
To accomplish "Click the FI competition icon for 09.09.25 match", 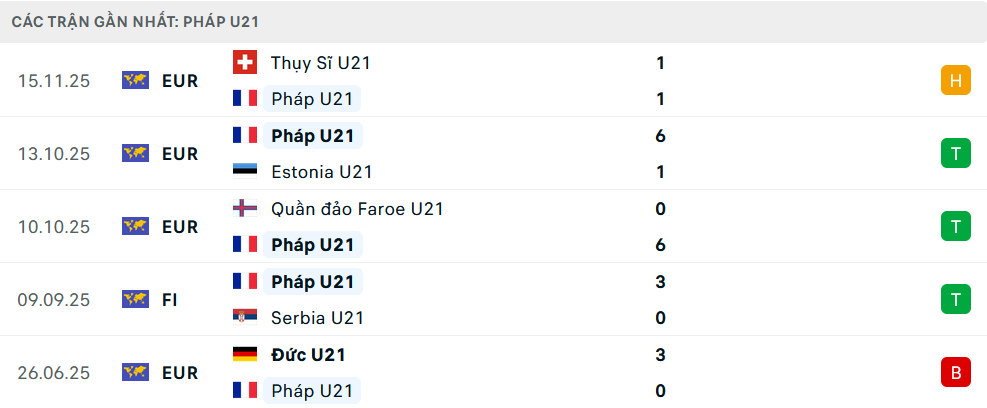I will click(x=135, y=300).
